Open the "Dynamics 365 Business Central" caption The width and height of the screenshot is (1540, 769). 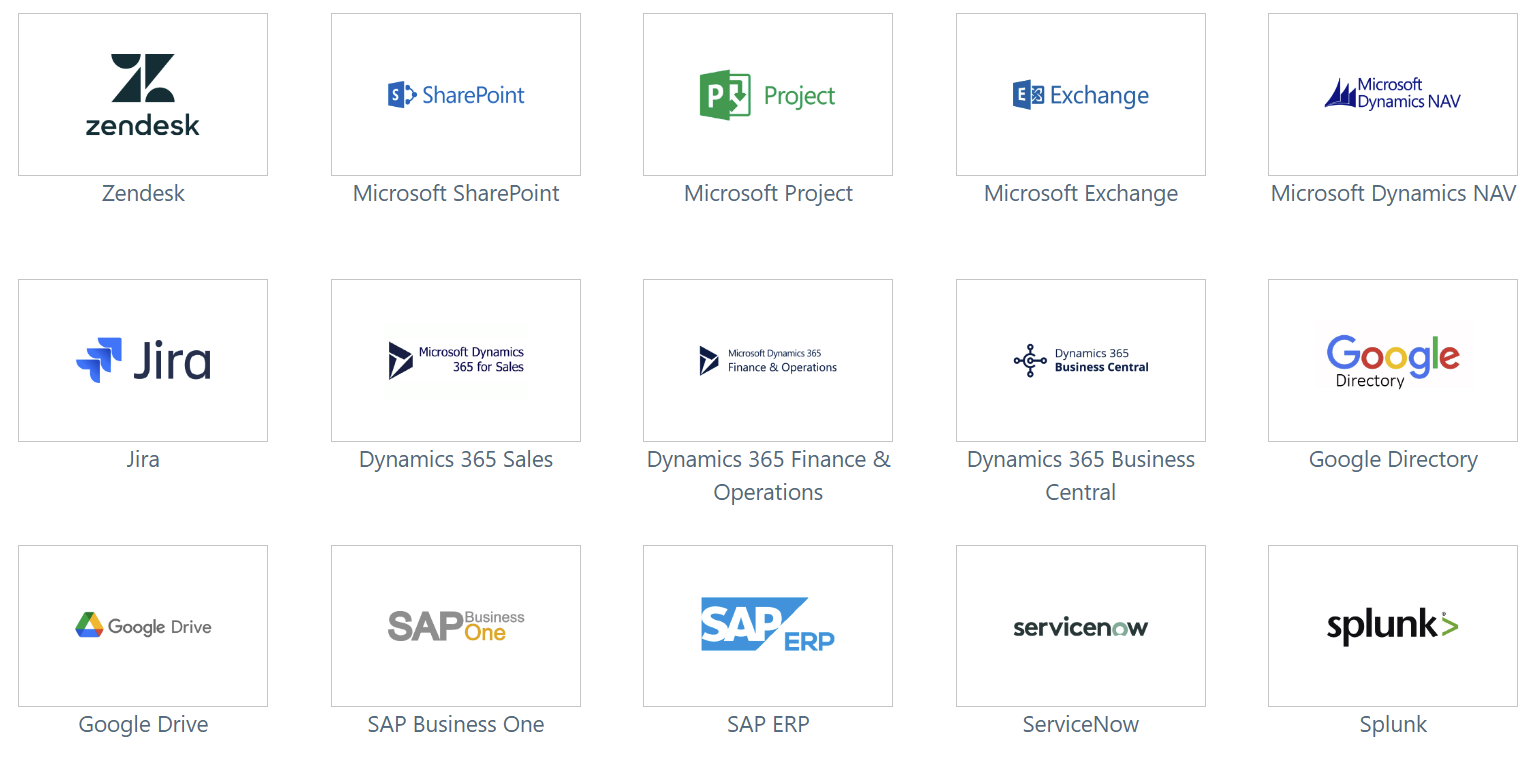tap(1081, 476)
